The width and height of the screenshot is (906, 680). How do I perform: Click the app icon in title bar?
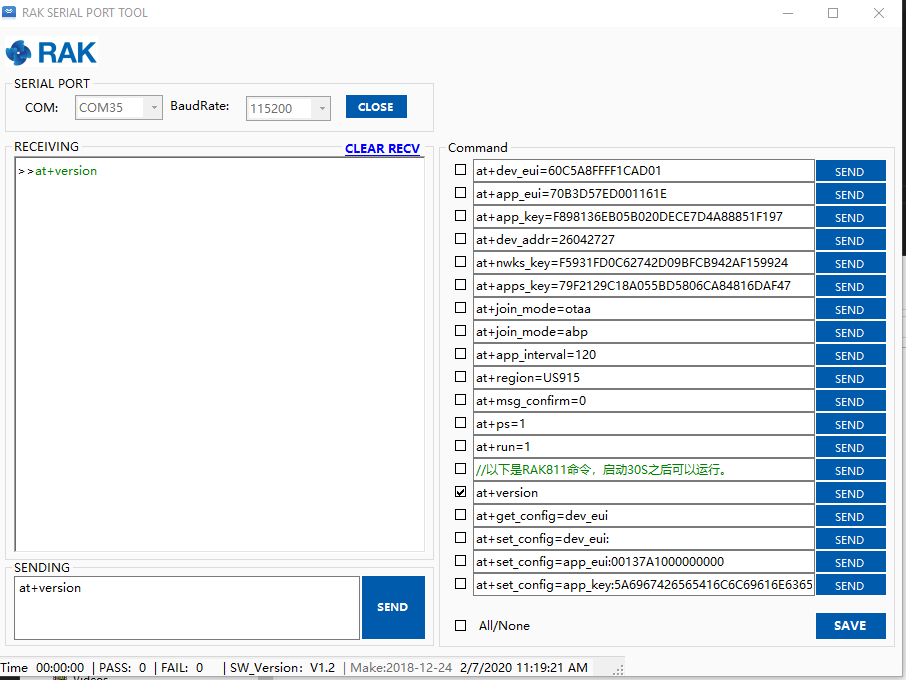click(10, 13)
